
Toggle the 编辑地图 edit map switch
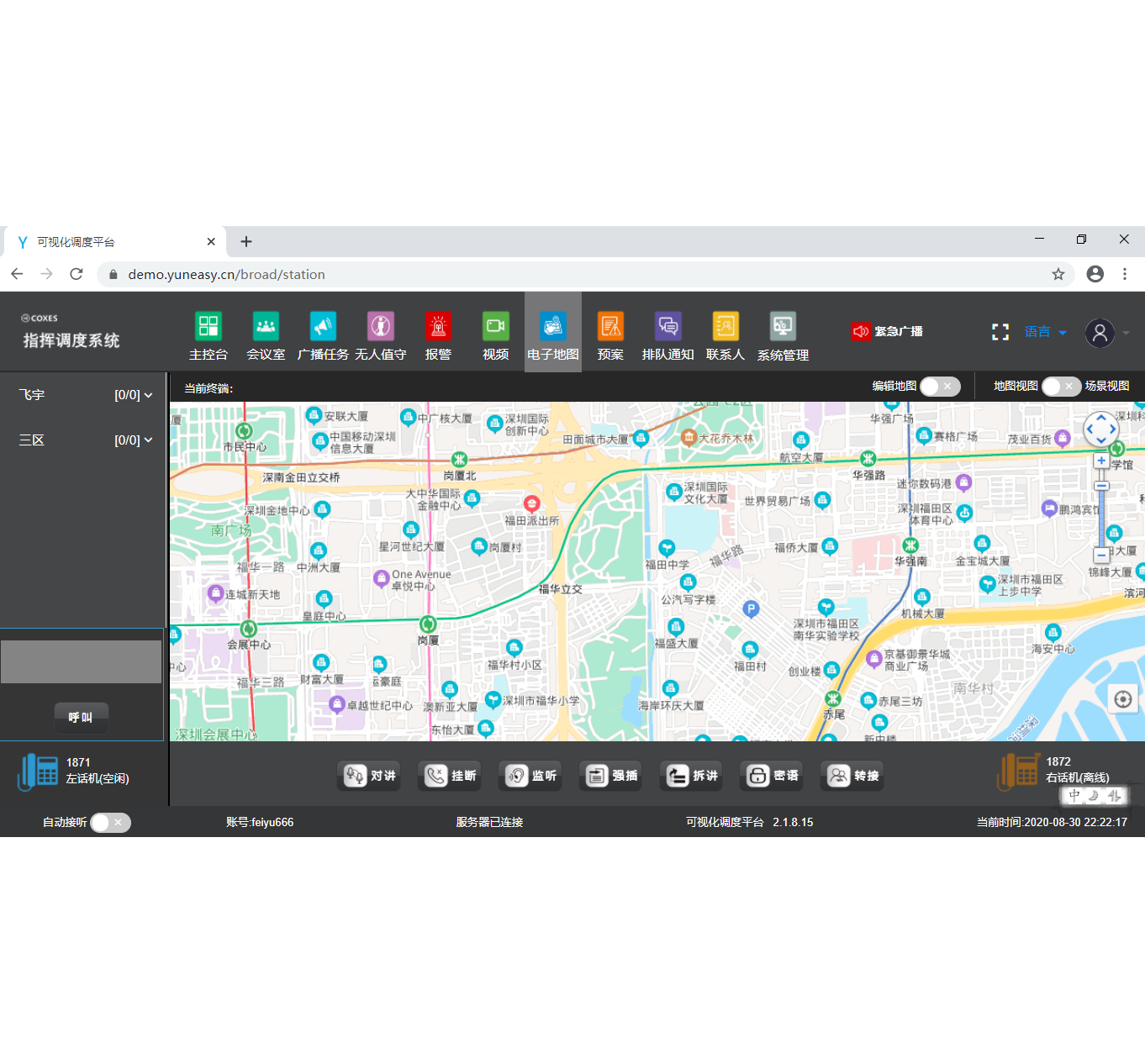pyautogui.click(x=940, y=386)
